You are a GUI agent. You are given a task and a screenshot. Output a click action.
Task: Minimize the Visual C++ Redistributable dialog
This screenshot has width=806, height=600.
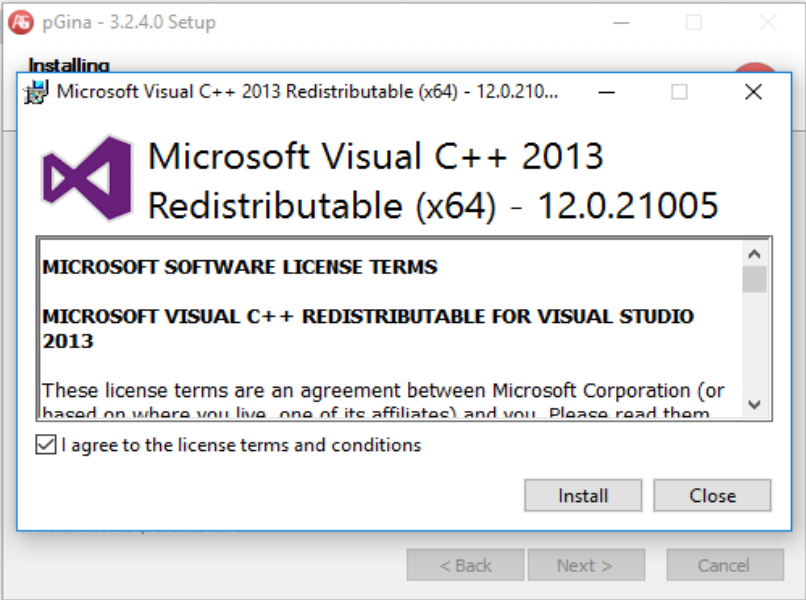606,92
